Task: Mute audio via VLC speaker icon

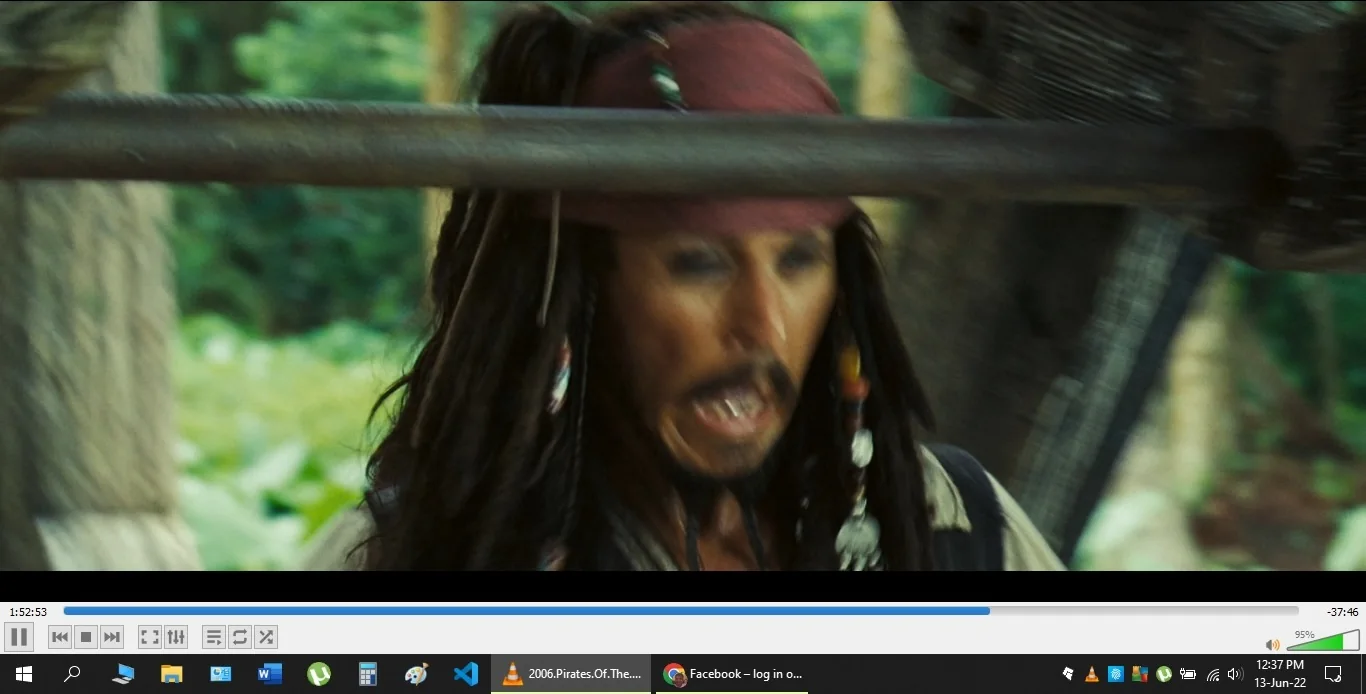Action: 1272,645
